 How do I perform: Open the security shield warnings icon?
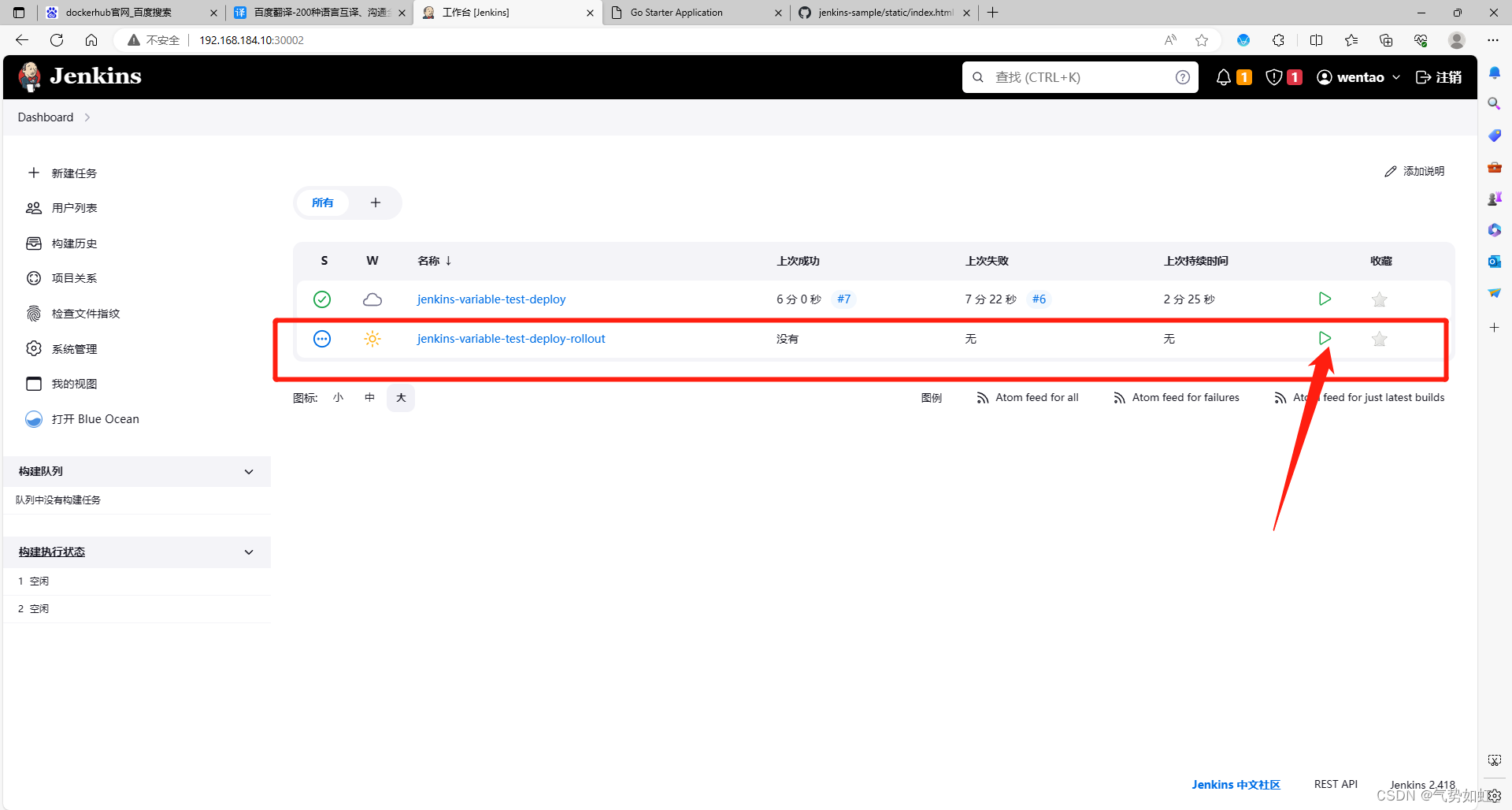click(x=1273, y=77)
